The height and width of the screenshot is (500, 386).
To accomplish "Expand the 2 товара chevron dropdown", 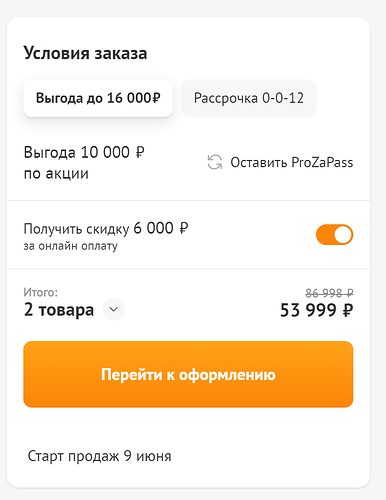I will click(113, 310).
